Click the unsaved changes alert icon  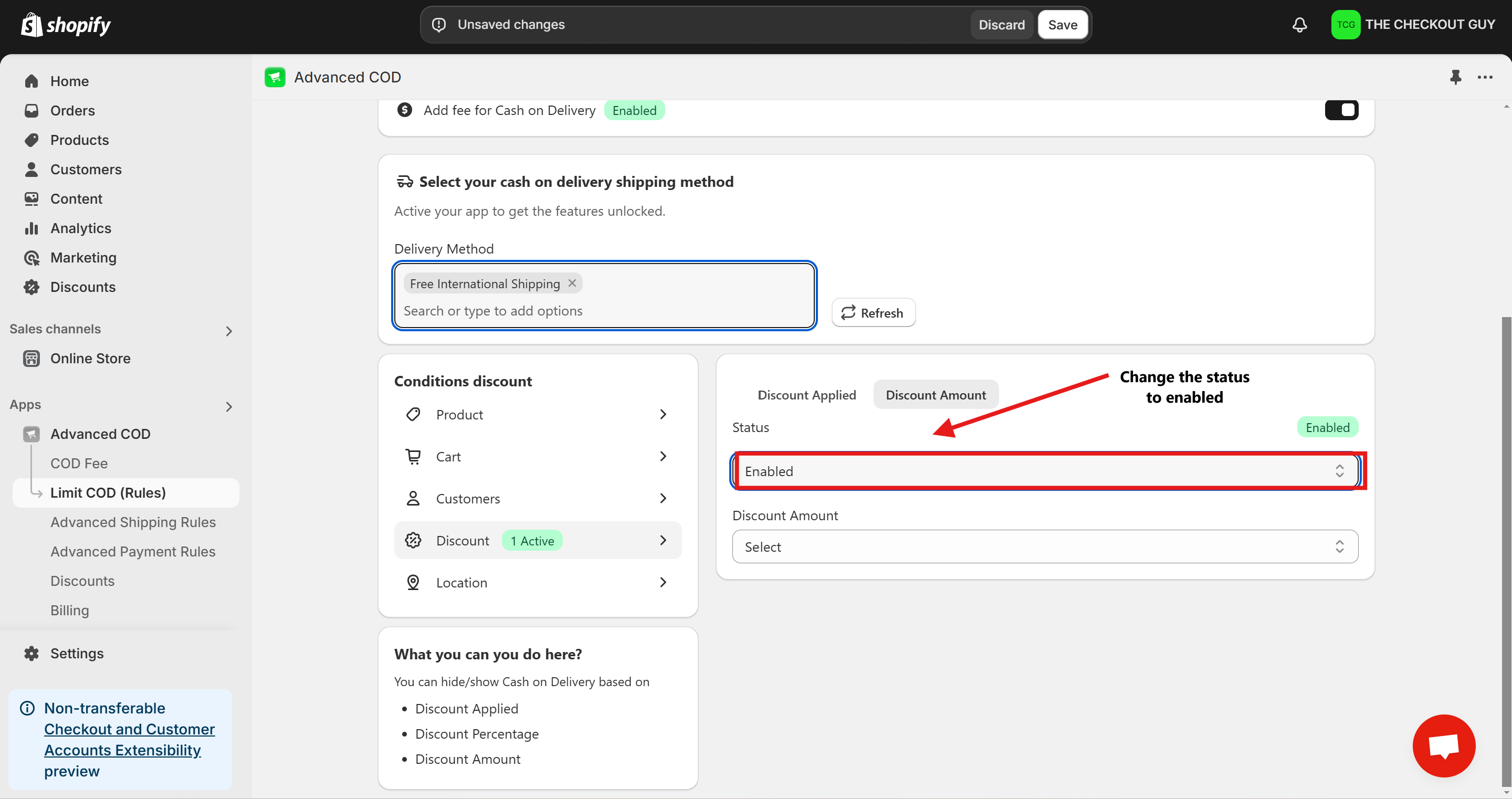438,25
